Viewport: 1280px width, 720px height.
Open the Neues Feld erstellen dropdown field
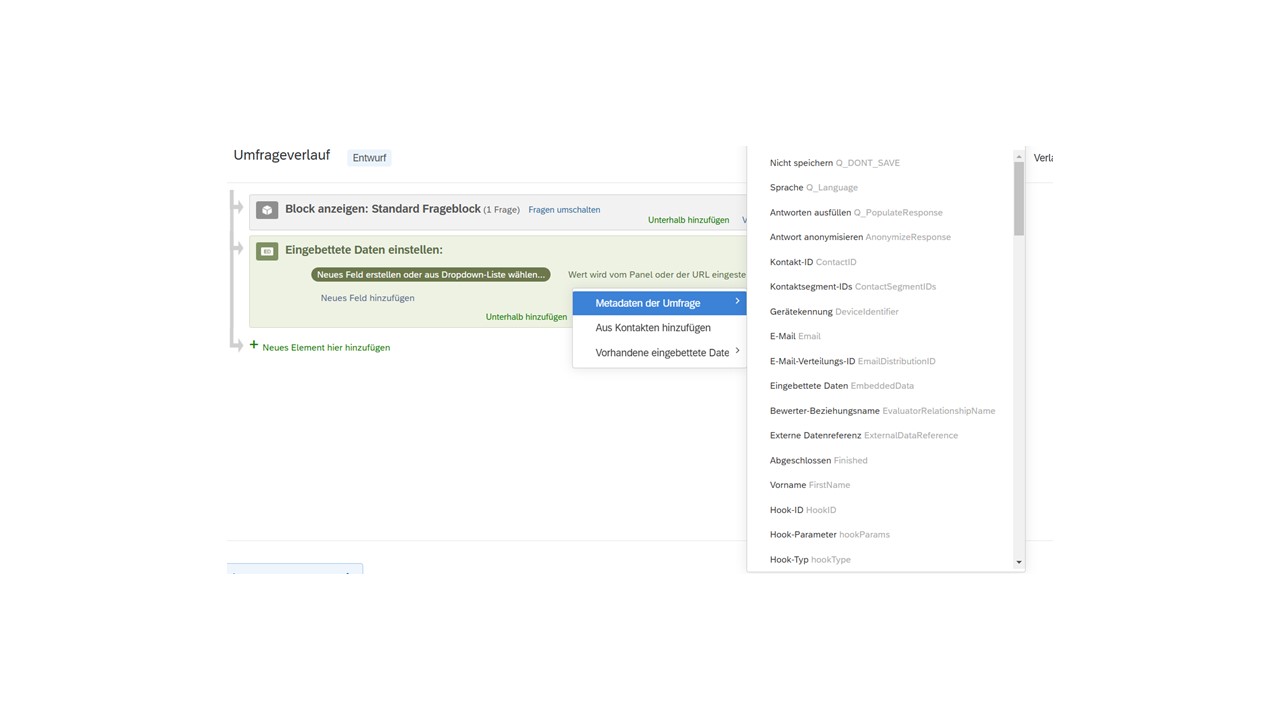pos(430,275)
